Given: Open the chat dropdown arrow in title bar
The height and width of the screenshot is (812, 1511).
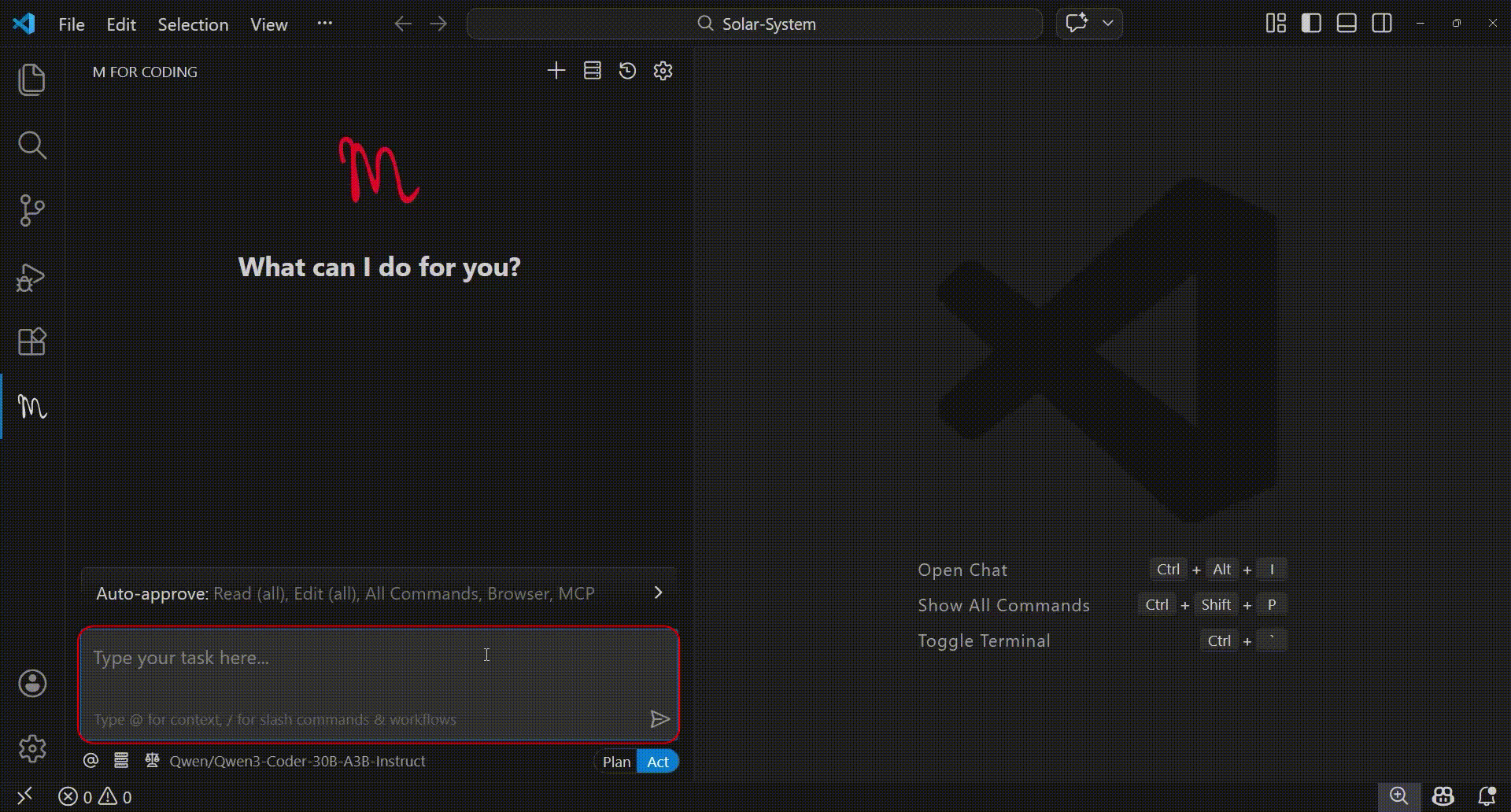Looking at the screenshot, I should 1107,24.
